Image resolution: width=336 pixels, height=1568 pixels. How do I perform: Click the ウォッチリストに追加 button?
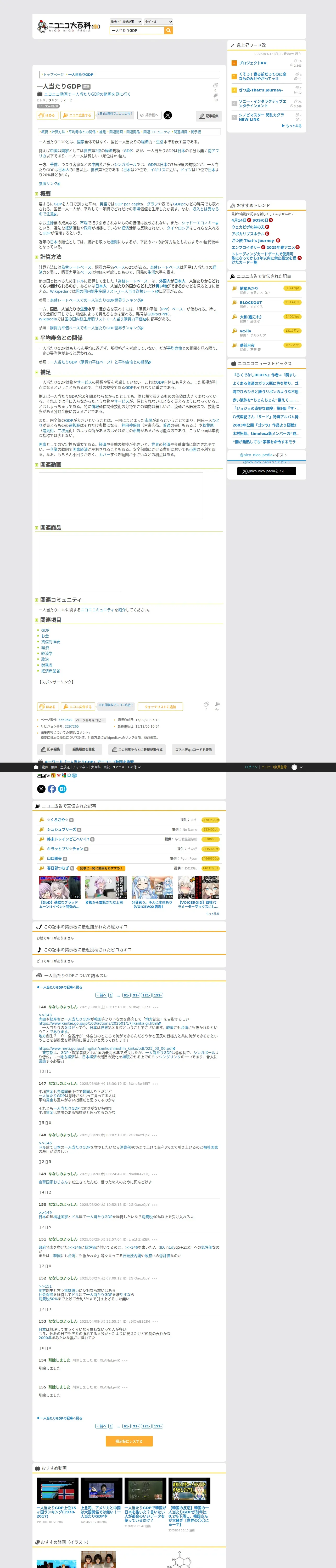coord(160,707)
